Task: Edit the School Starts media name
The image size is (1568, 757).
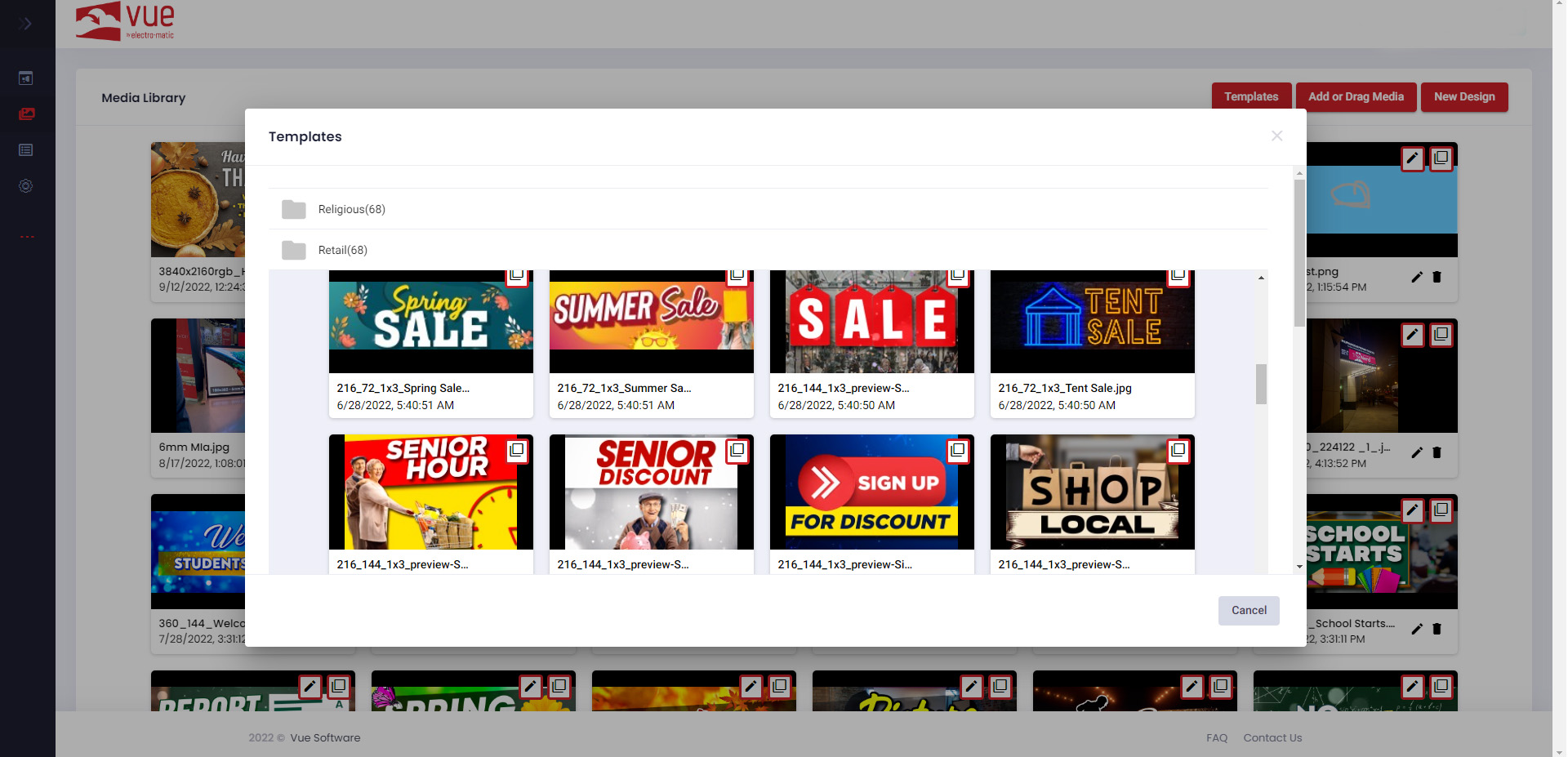Action: pyautogui.click(x=1417, y=629)
